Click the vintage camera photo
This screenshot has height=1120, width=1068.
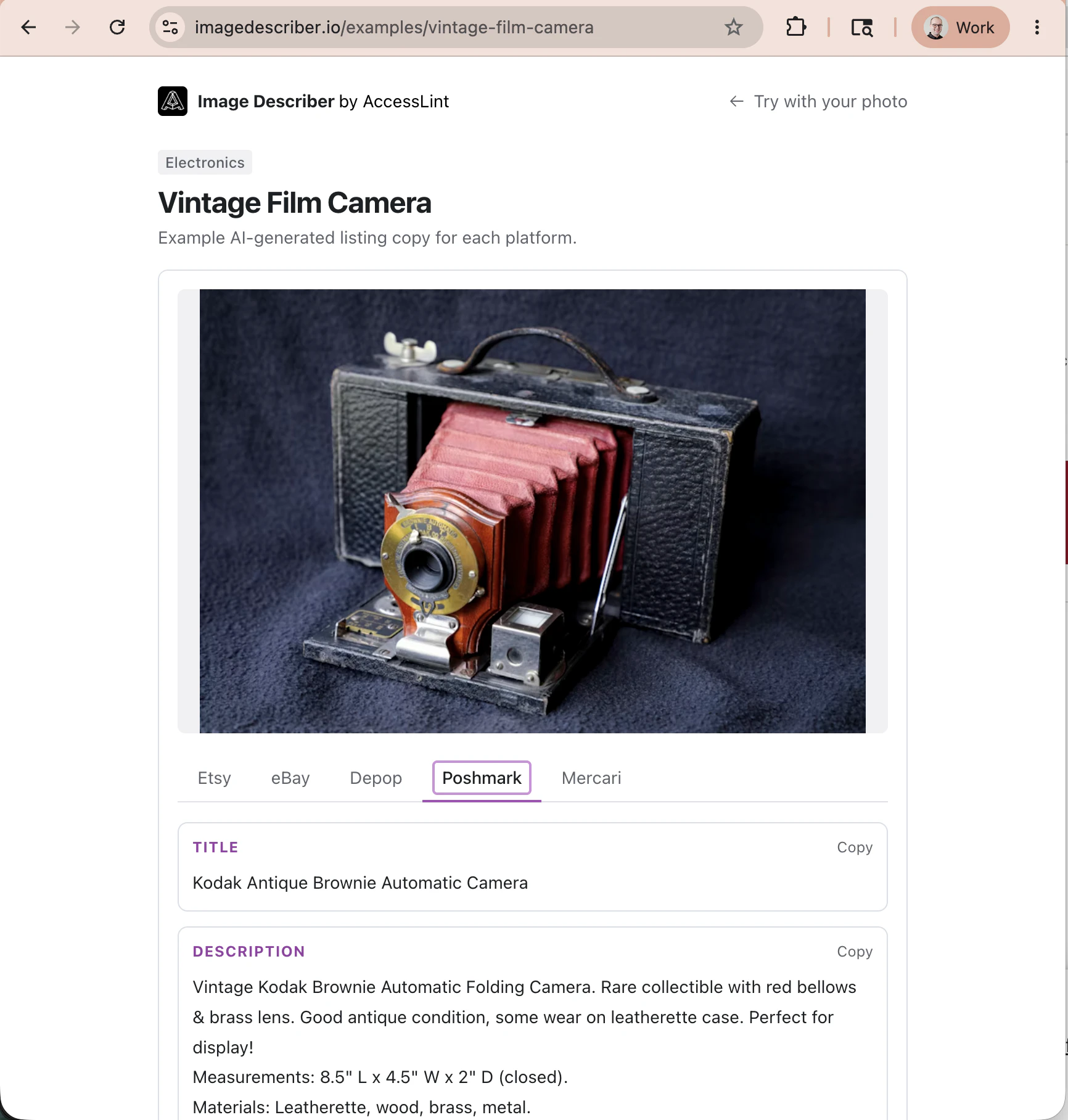click(x=533, y=511)
